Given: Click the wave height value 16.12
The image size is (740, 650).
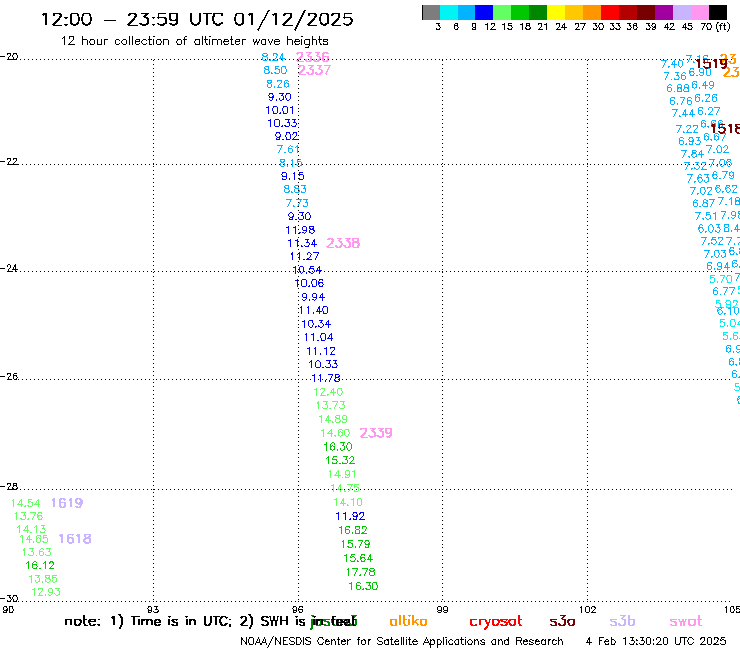Looking at the screenshot, I should [x=40, y=566].
